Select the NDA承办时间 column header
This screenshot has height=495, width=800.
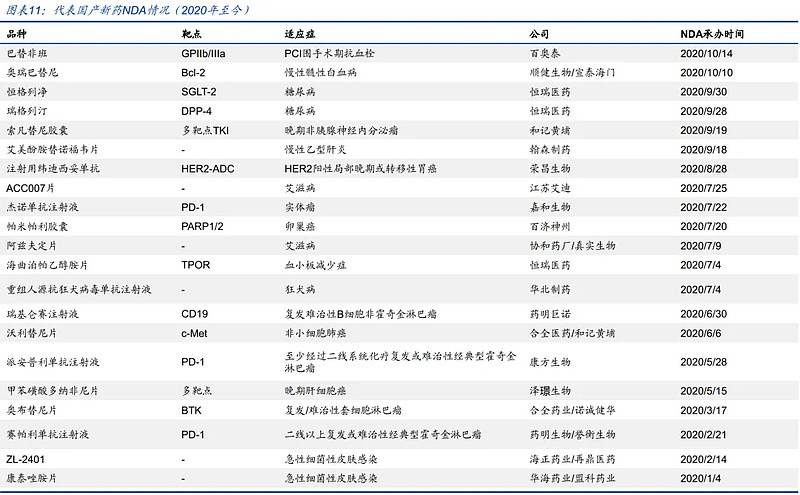click(712, 34)
